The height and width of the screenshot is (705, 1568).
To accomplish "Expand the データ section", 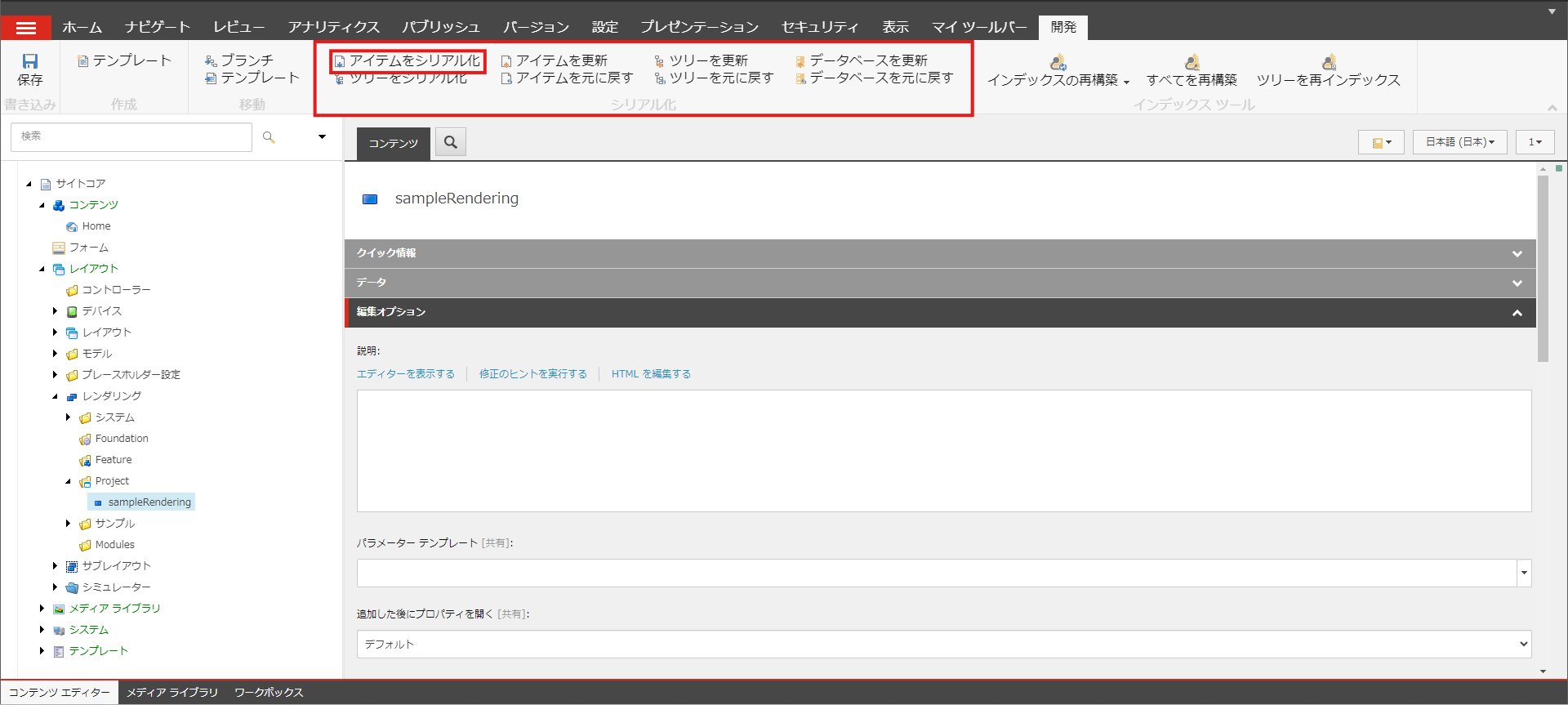I will [940, 283].
